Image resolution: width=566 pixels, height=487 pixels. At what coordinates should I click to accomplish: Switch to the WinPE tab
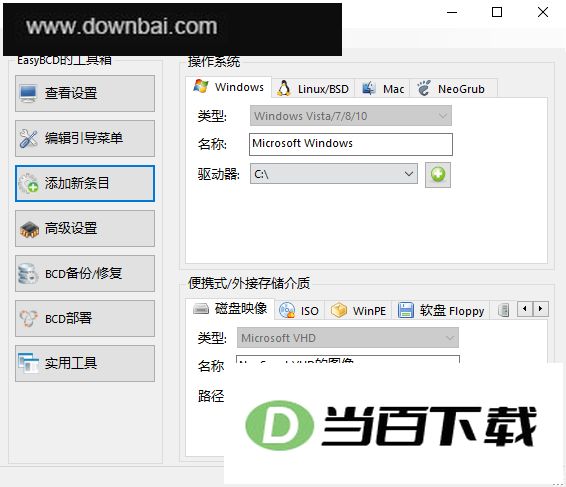click(358, 310)
